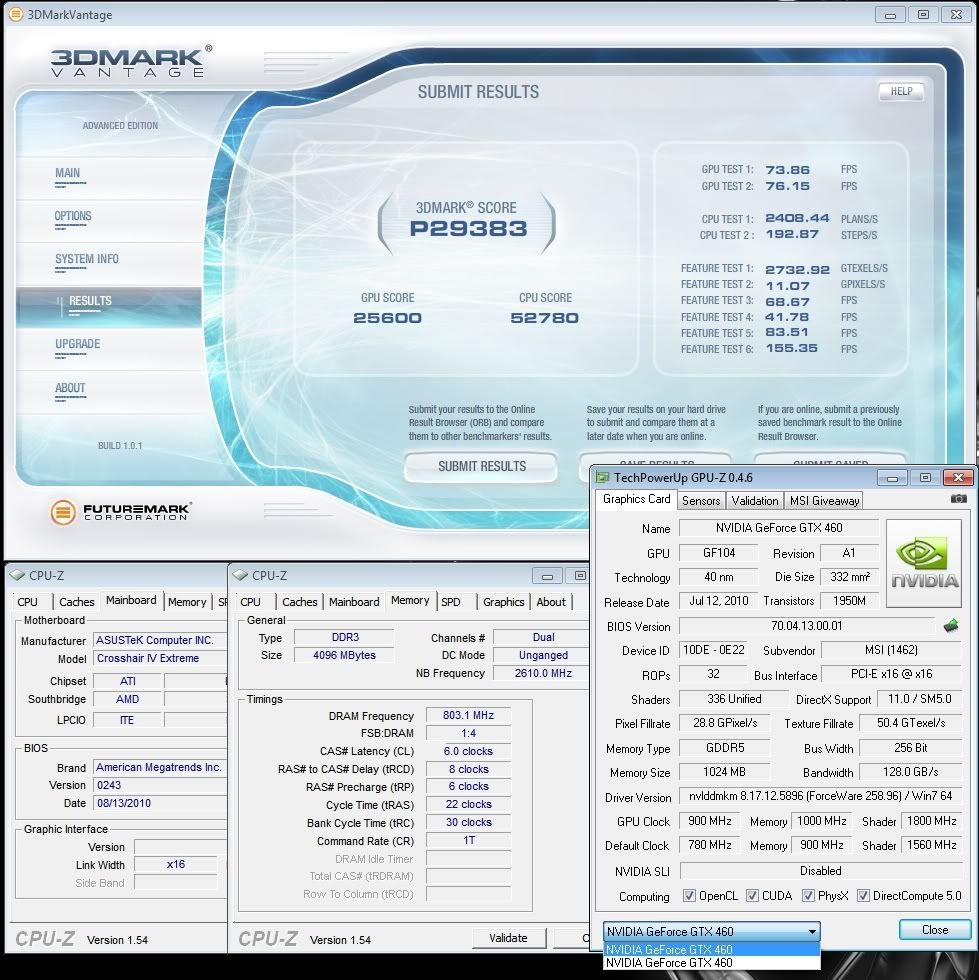Click the NVIDIA logo in GPU-Z

(923, 563)
